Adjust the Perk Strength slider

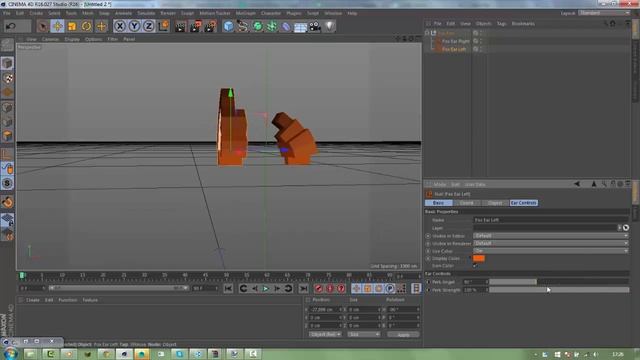(559, 290)
